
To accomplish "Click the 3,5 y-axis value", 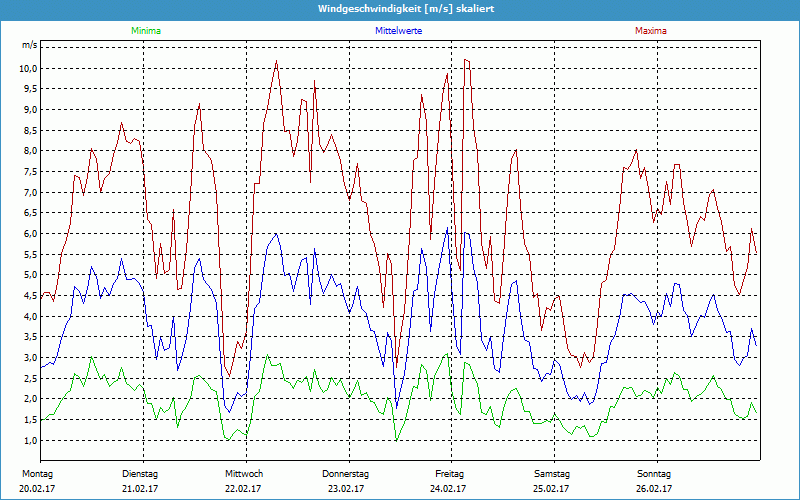I will coord(30,337).
